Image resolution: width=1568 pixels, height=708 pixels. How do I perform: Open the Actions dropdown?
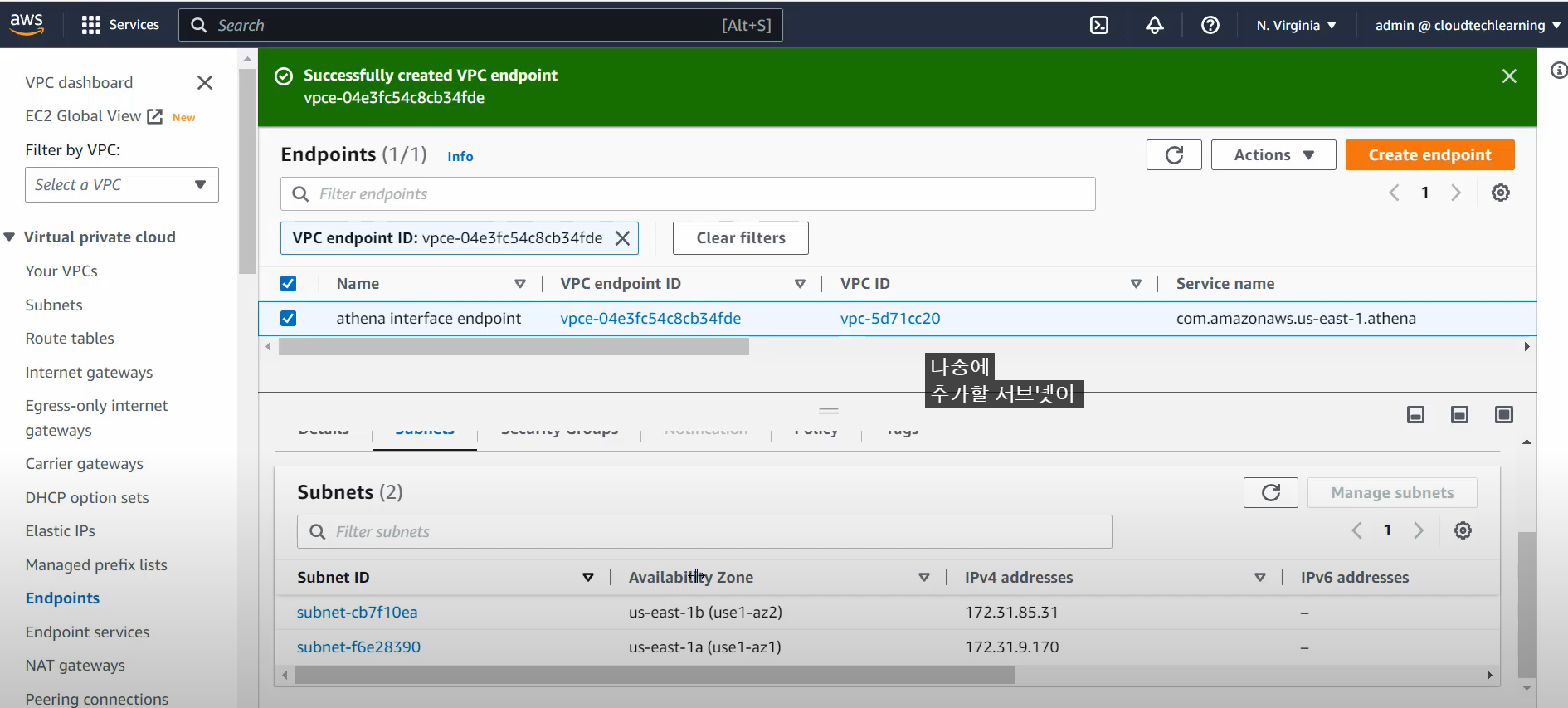point(1273,155)
